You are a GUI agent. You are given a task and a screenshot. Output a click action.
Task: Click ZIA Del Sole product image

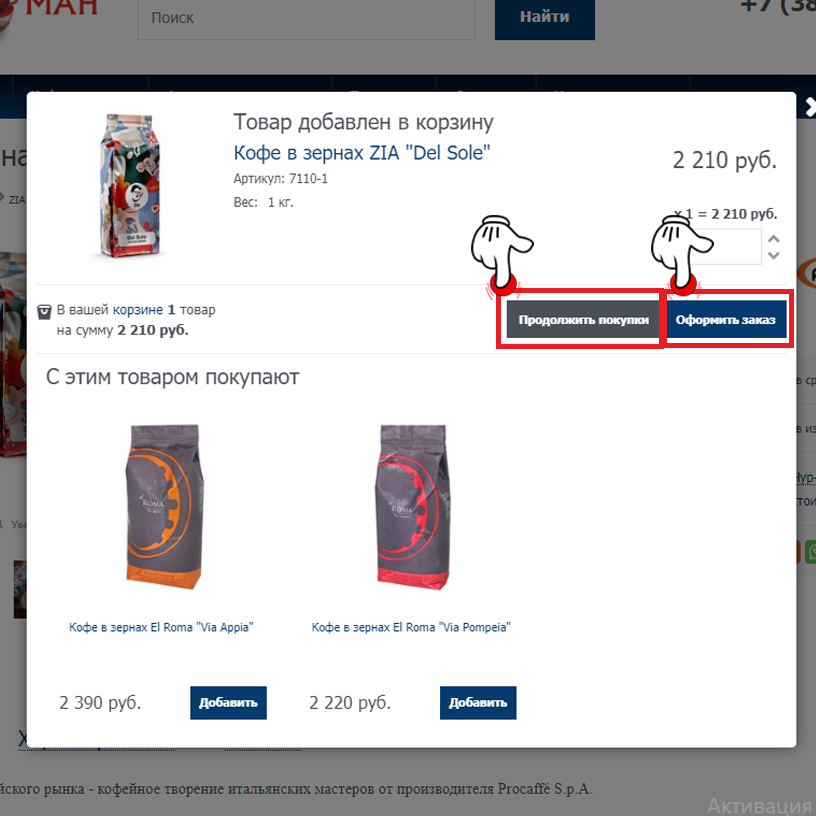[130, 185]
